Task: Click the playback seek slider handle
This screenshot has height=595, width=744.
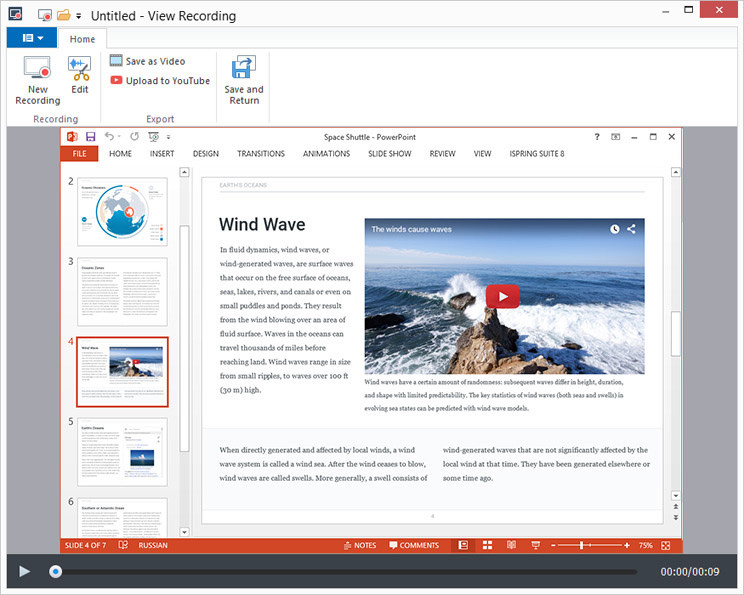Action: (x=56, y=571)
